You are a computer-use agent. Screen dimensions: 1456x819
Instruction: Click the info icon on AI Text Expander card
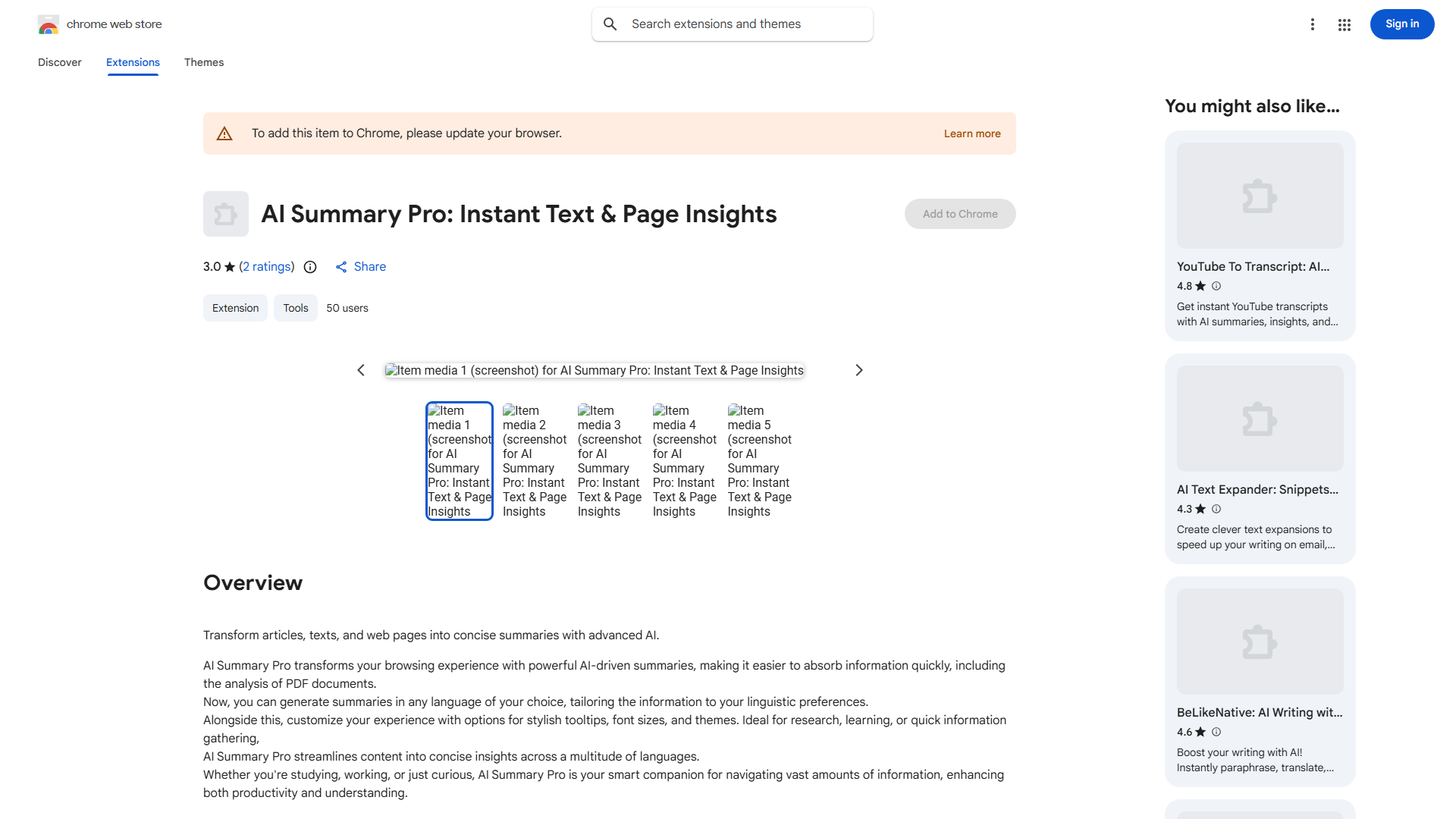[x=1216, y=509]
